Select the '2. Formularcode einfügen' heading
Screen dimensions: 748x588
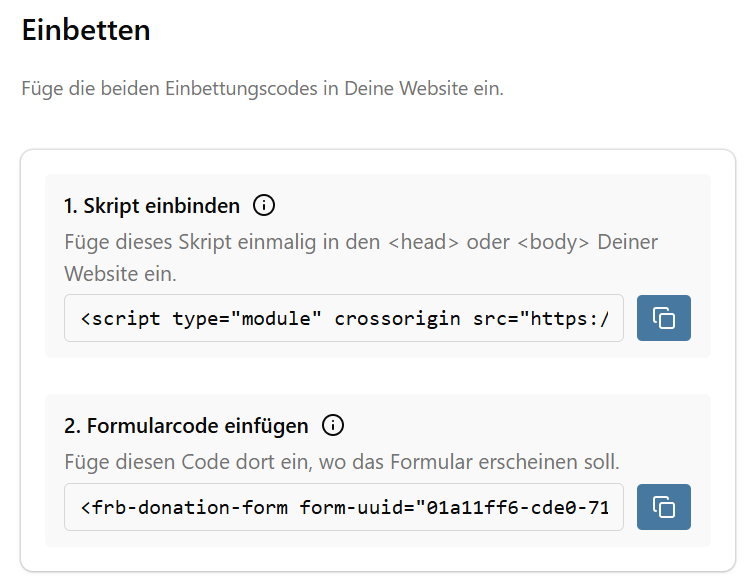tap(187, 426)
